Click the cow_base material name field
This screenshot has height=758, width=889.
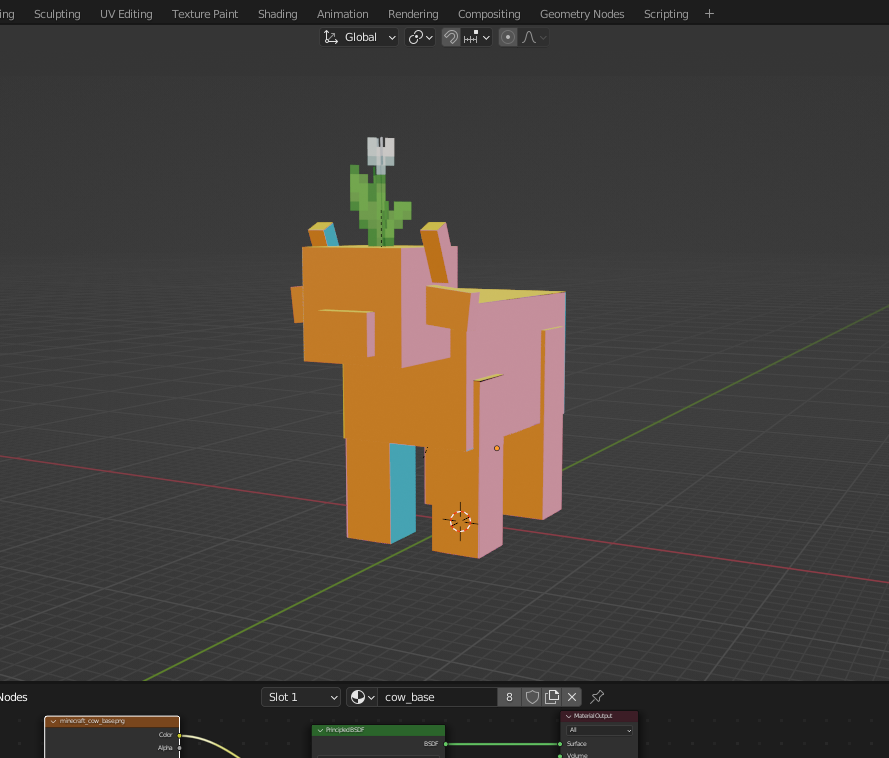click(x=438, y=697)
